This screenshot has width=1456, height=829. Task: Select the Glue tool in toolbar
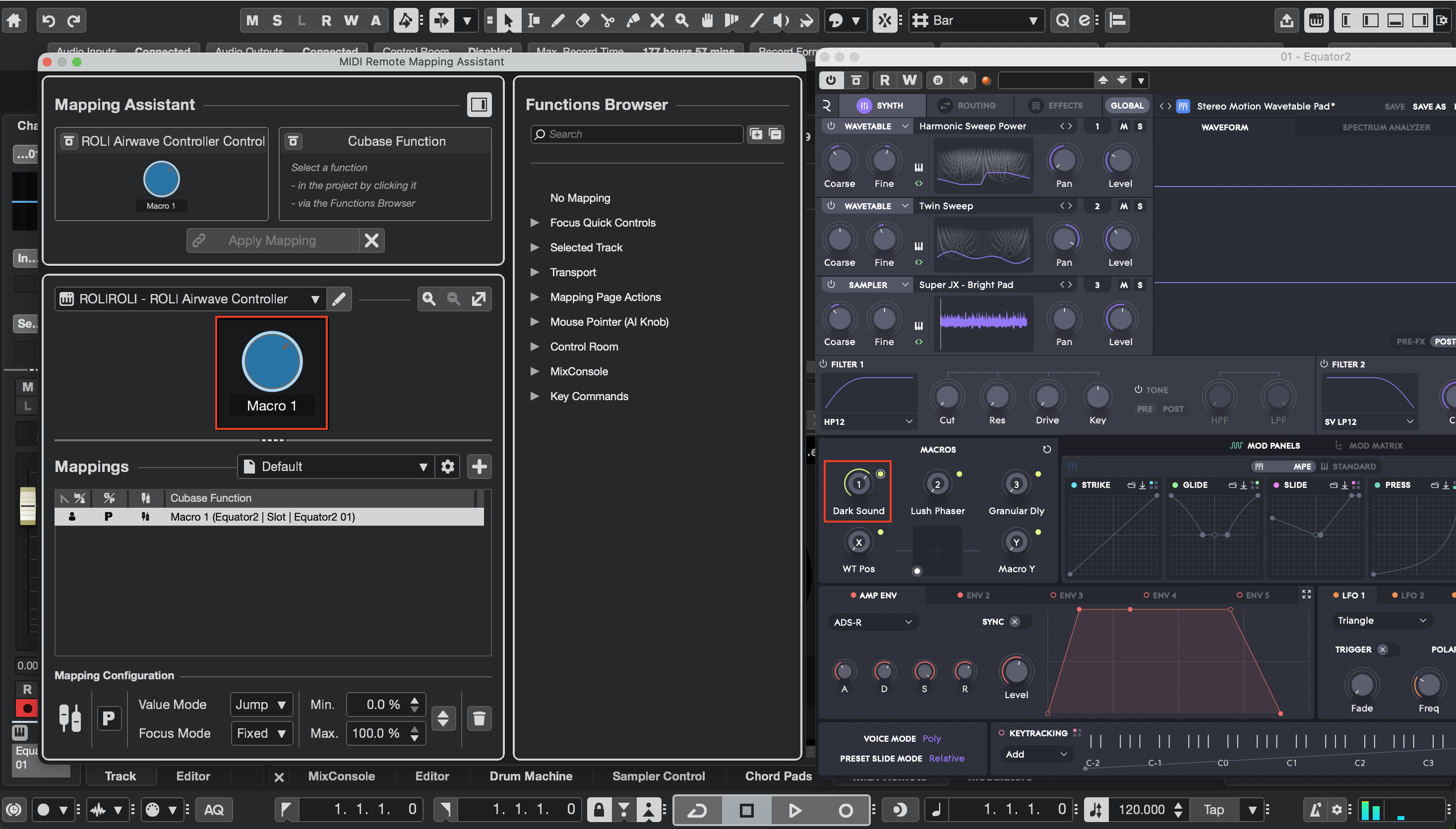point(632,20)
